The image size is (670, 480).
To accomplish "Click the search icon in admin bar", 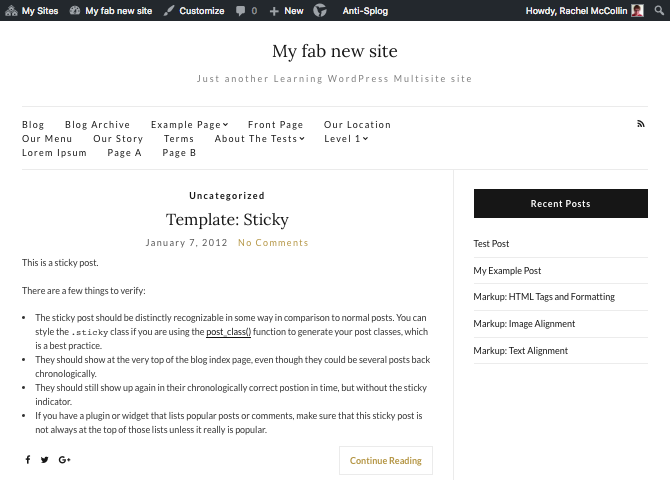I will (x=658, y=11).
